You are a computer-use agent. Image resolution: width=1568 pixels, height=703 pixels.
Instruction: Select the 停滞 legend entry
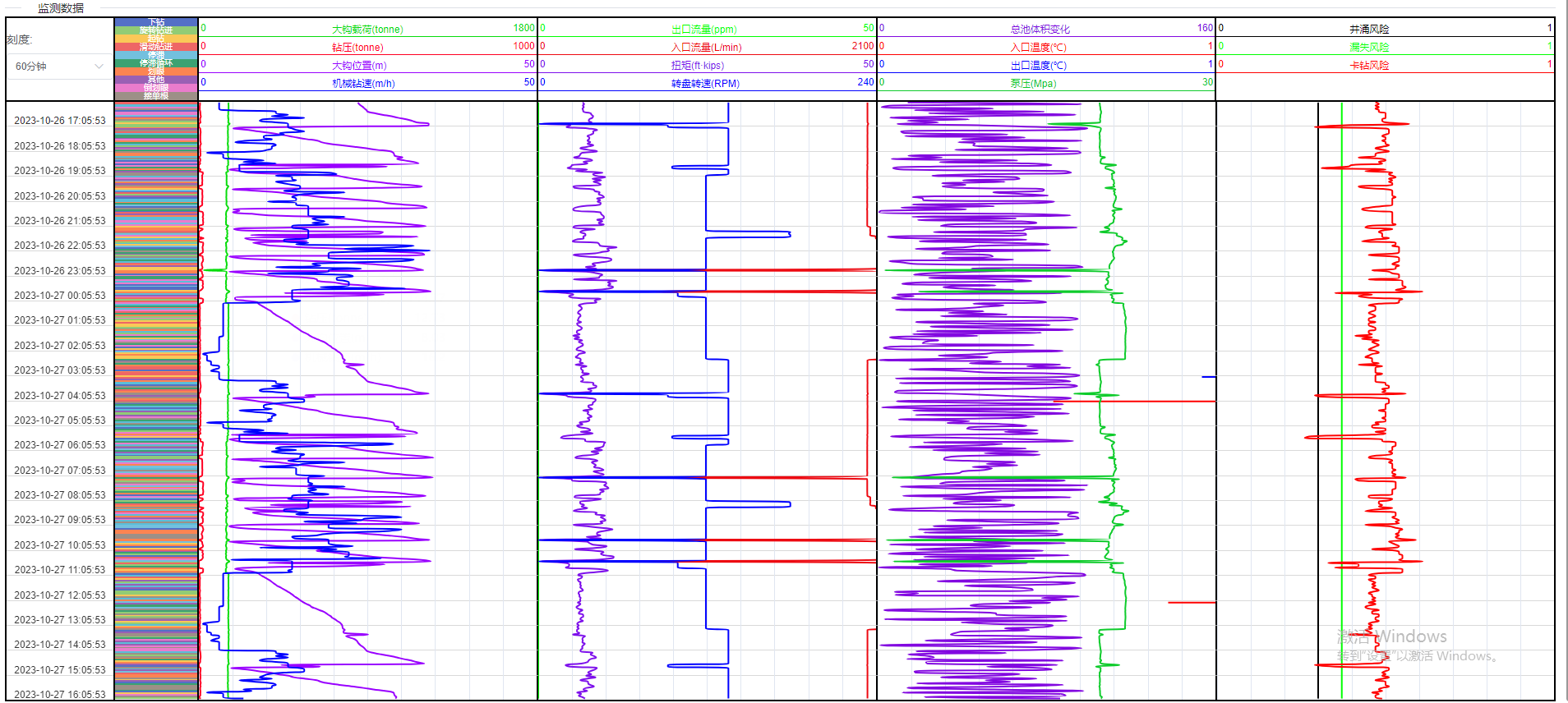(156, 55)
